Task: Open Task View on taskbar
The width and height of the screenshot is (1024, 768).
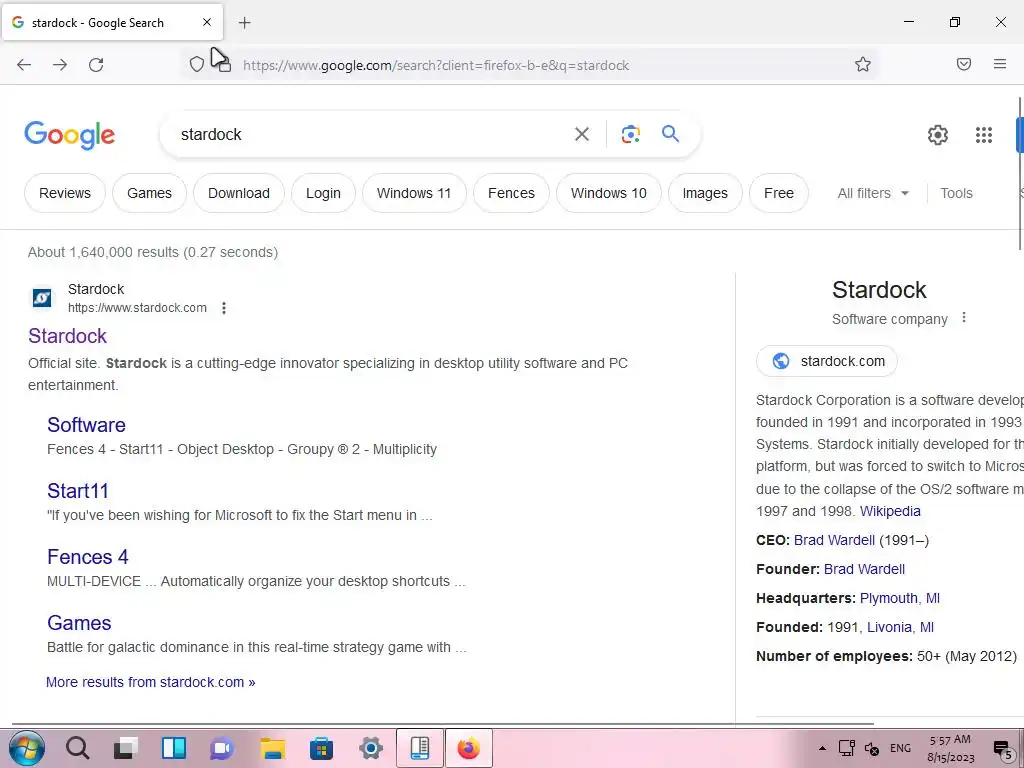Action: click(125, 748)
